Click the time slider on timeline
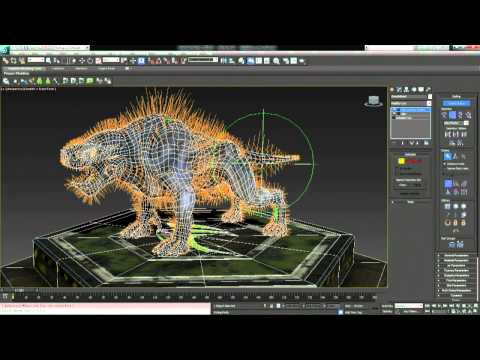The image size is (480, 360). coord(19,291)
